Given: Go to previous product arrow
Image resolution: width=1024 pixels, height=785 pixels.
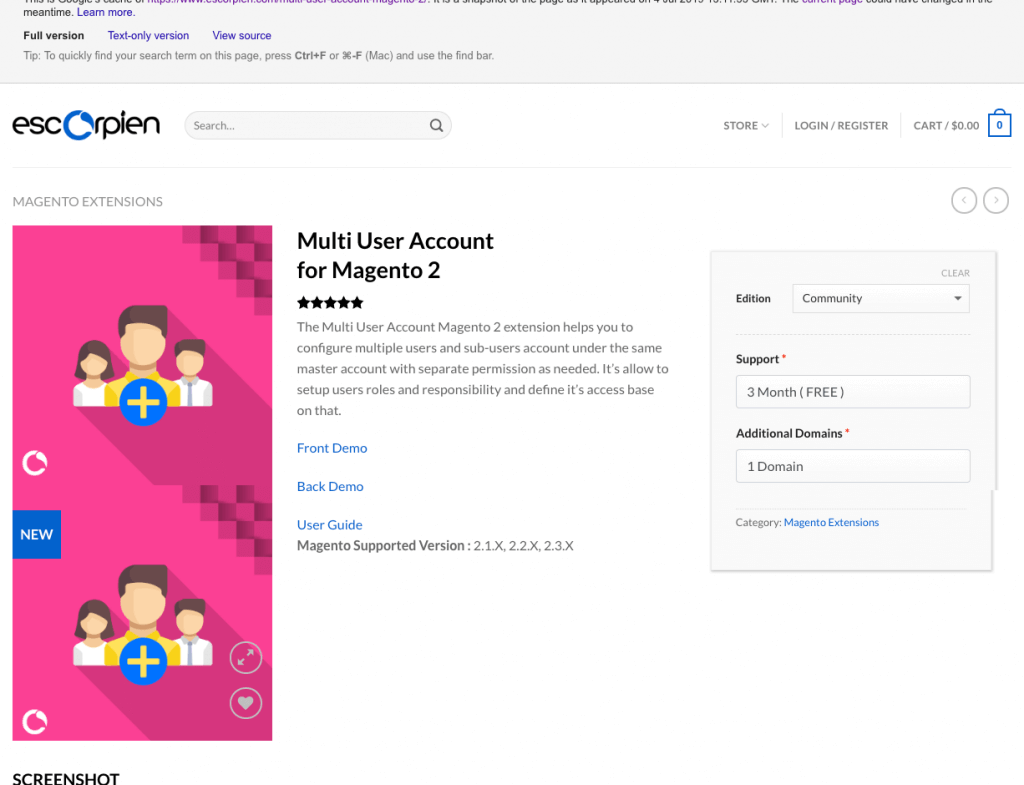Looking at the screenshot, I should click(964, 201).
